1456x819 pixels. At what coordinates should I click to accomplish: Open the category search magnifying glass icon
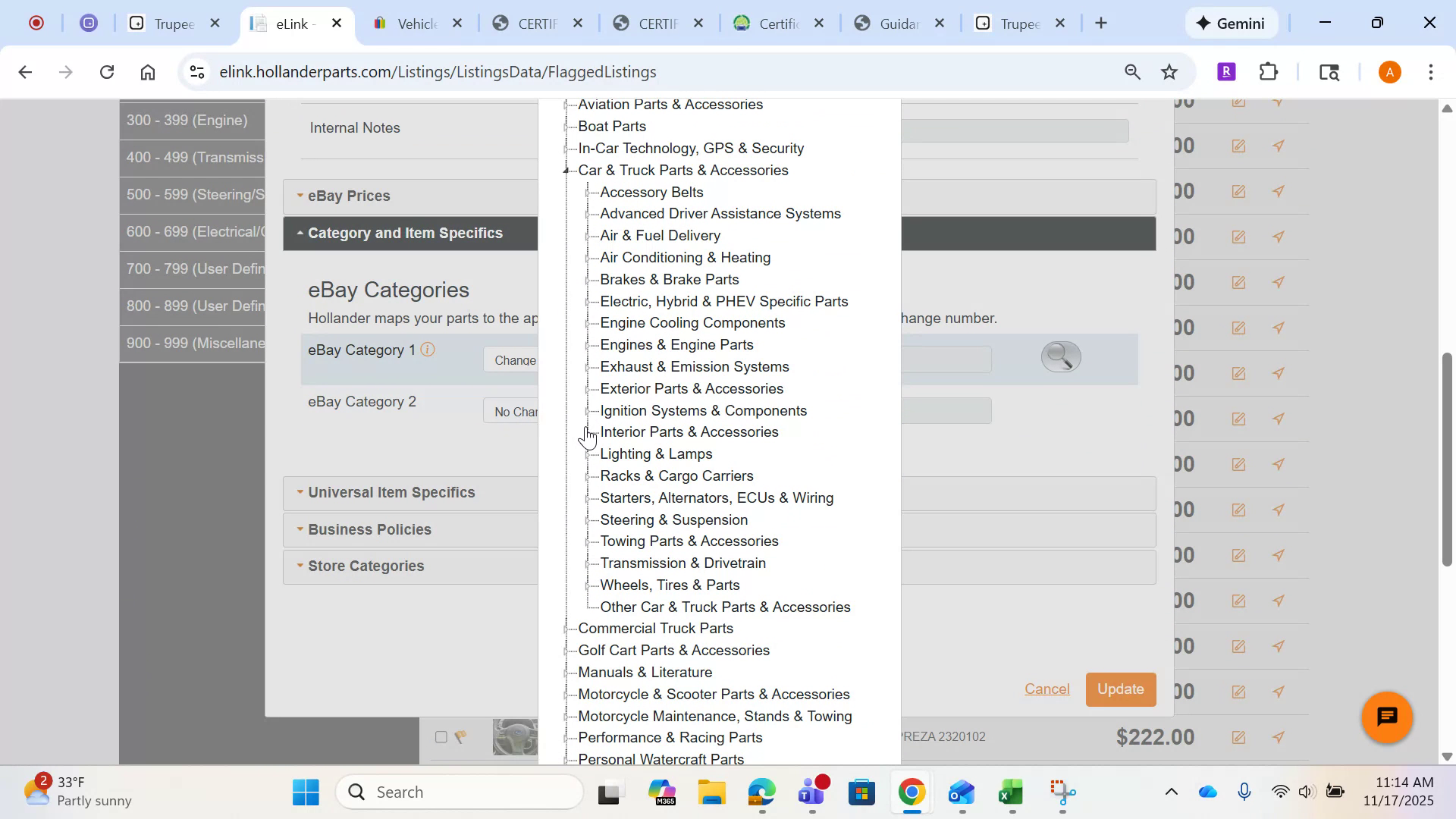pyautogui.click(x=1059, y=356)
